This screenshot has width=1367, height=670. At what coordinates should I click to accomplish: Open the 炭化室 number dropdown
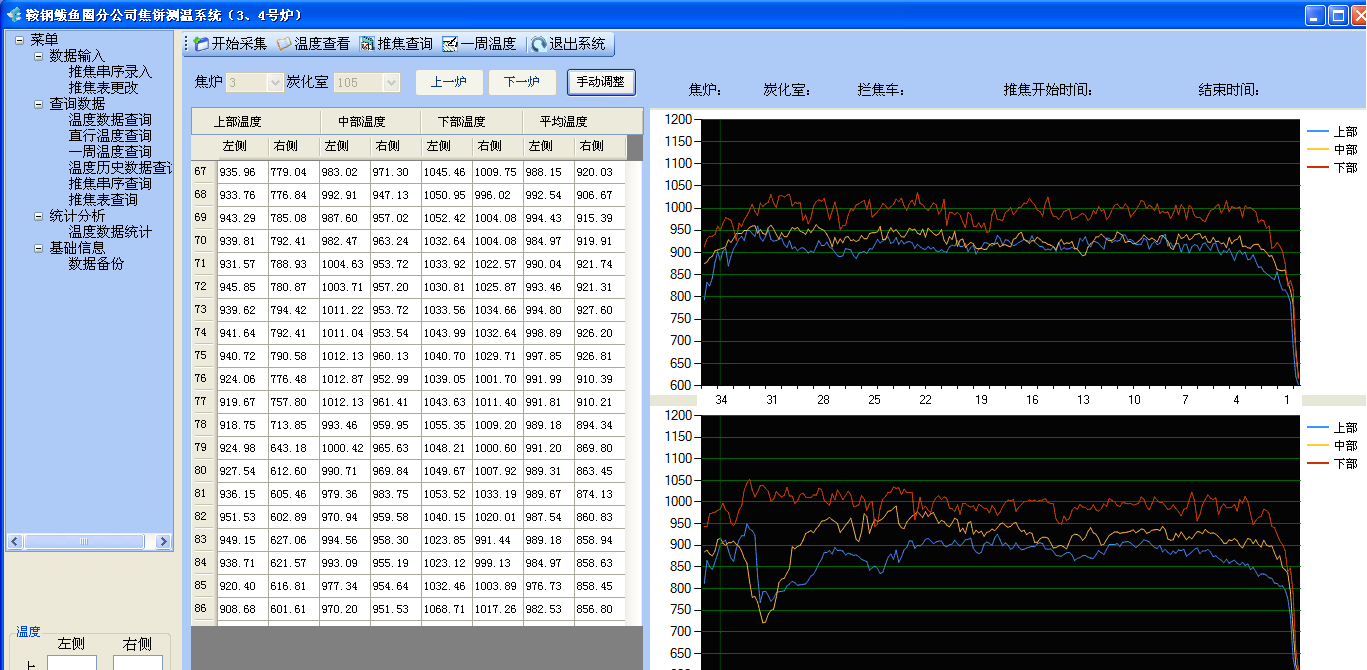(391, 83)
